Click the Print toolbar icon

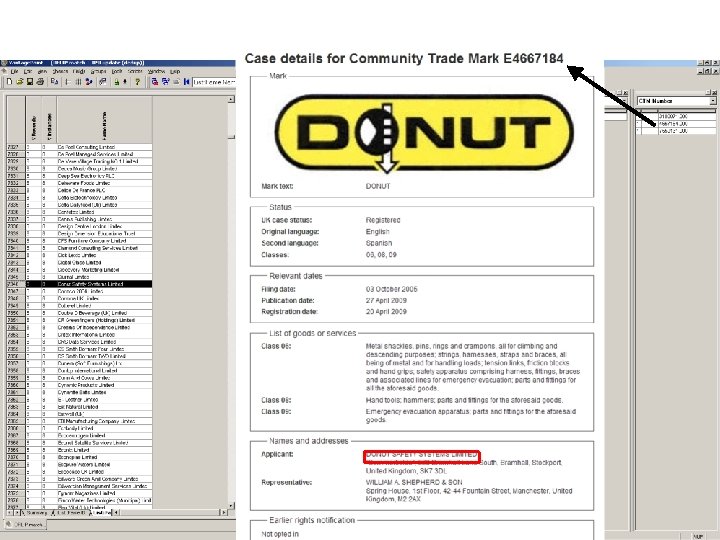[x=40, y=82]
